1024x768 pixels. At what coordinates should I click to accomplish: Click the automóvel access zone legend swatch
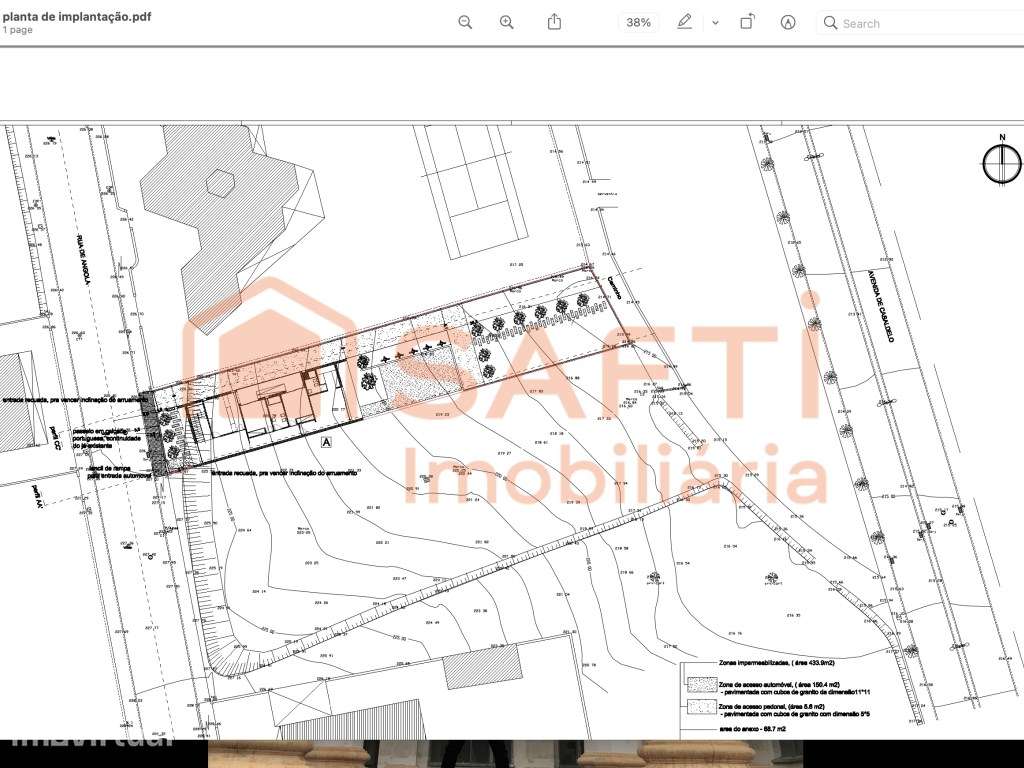(701, 685)
